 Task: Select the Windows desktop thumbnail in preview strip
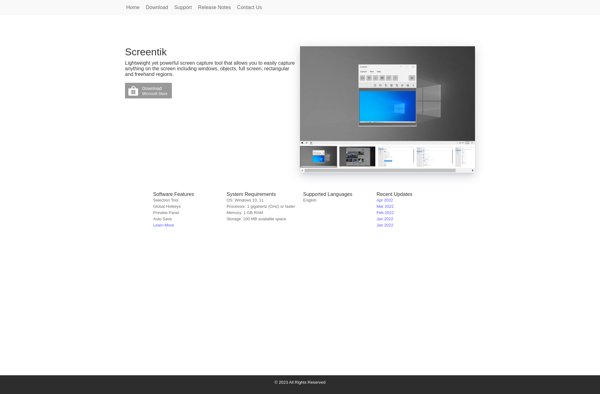click(x=318, y=156)
